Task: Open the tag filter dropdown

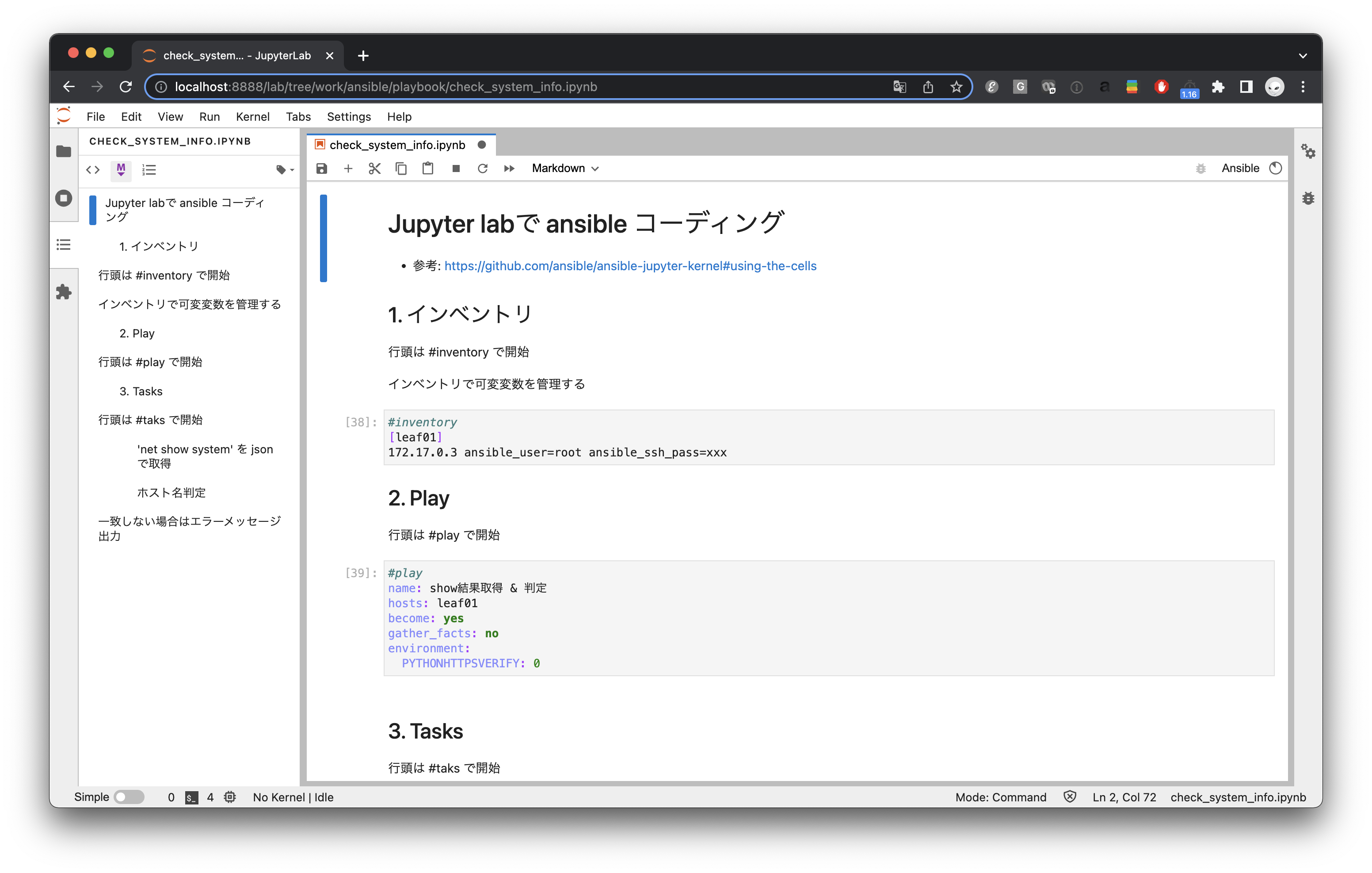Action: pos(283,169)
